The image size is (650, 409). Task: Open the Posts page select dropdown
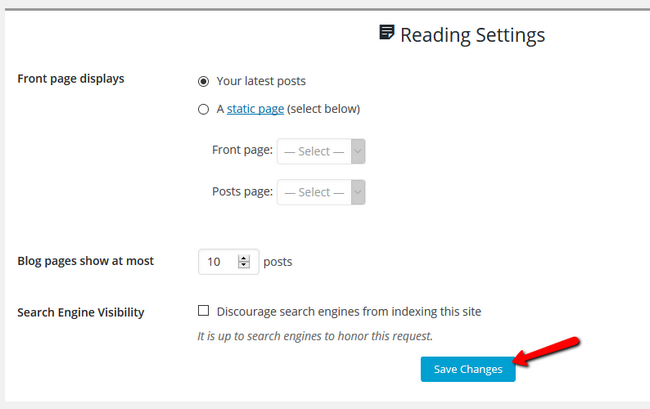321,192
